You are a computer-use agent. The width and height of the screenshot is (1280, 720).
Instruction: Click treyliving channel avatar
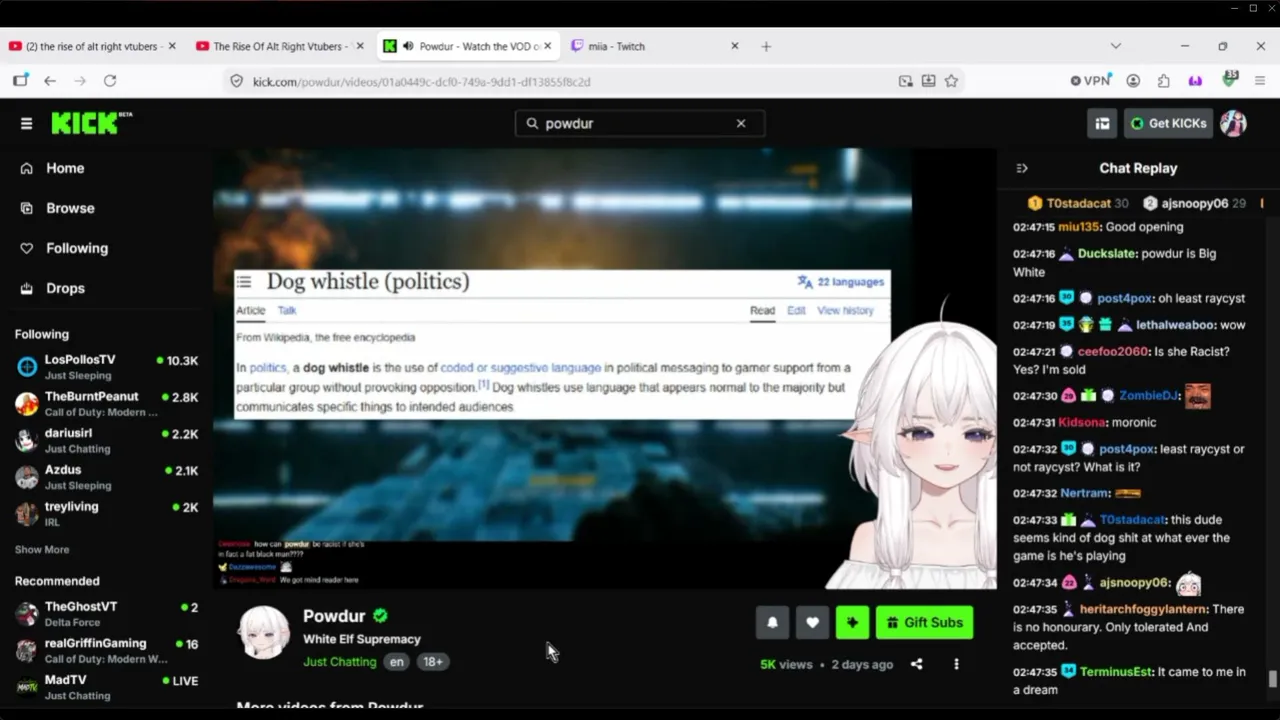(27, 514)
